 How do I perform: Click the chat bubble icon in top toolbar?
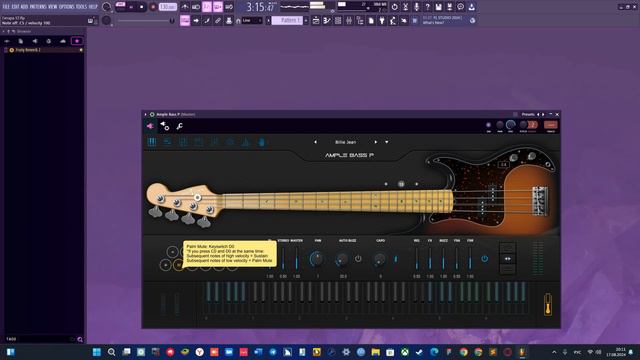point(460,7)
